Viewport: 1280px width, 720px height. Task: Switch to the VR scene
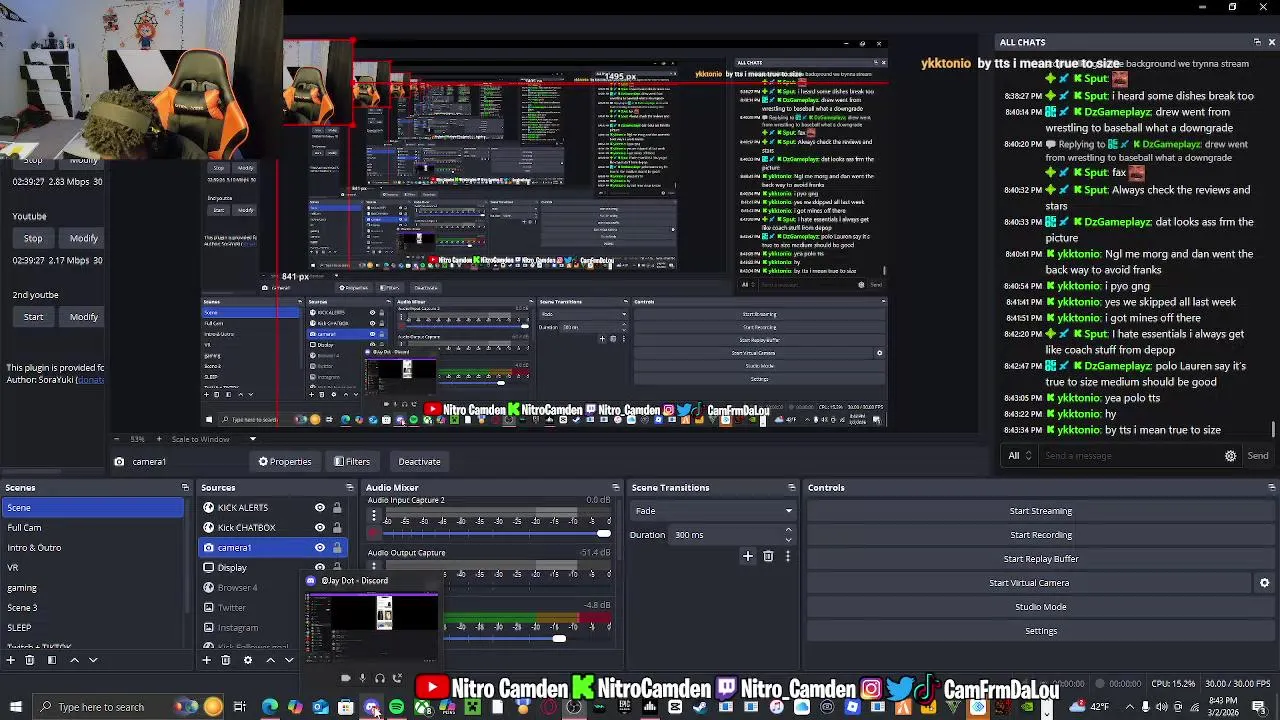(x=93, y=568)
